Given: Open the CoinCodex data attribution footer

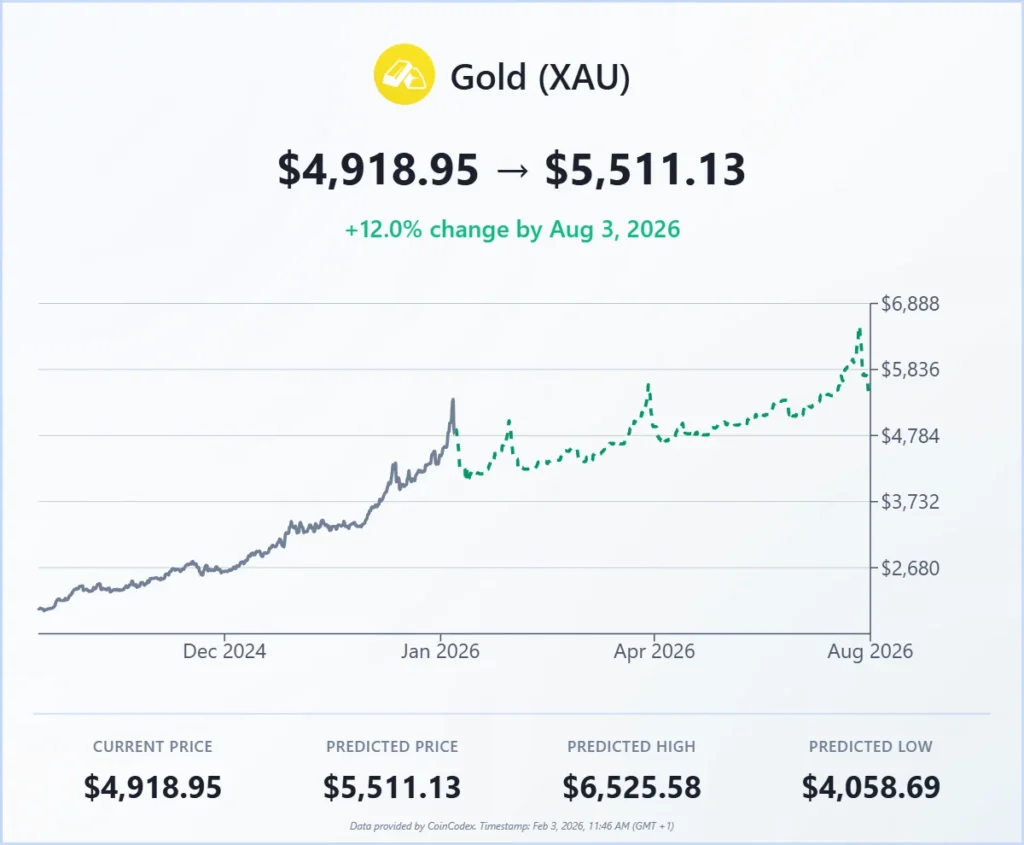Looking at the screenshot, I should point(512,826).
